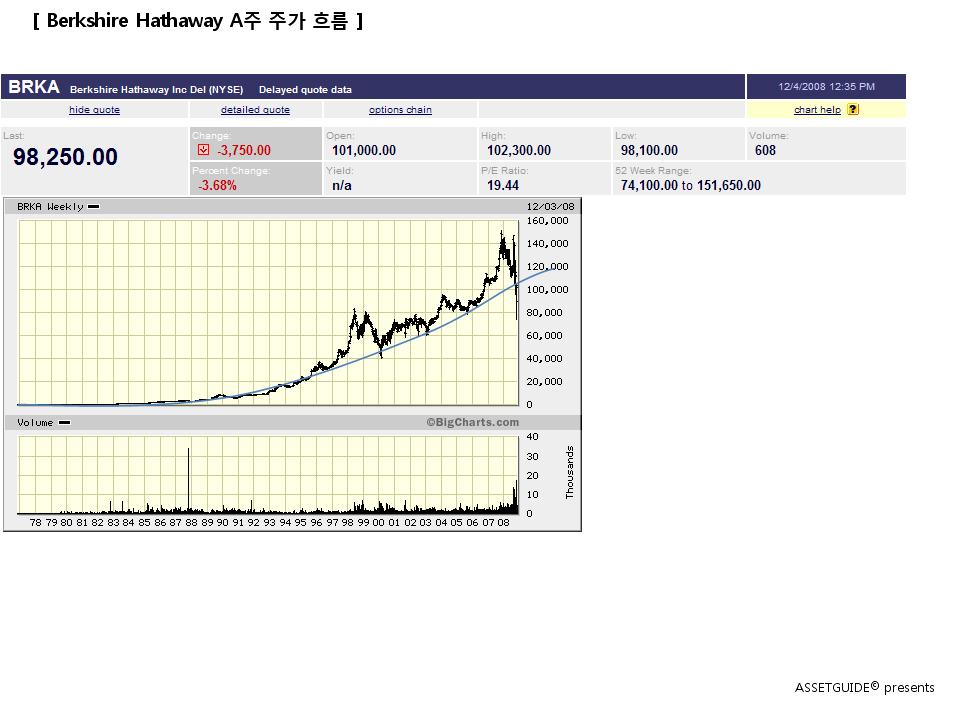This screenshot has width=959, height=717.
Task: Click the BRKA ticker symbol in the header
Action: (34, 87)
